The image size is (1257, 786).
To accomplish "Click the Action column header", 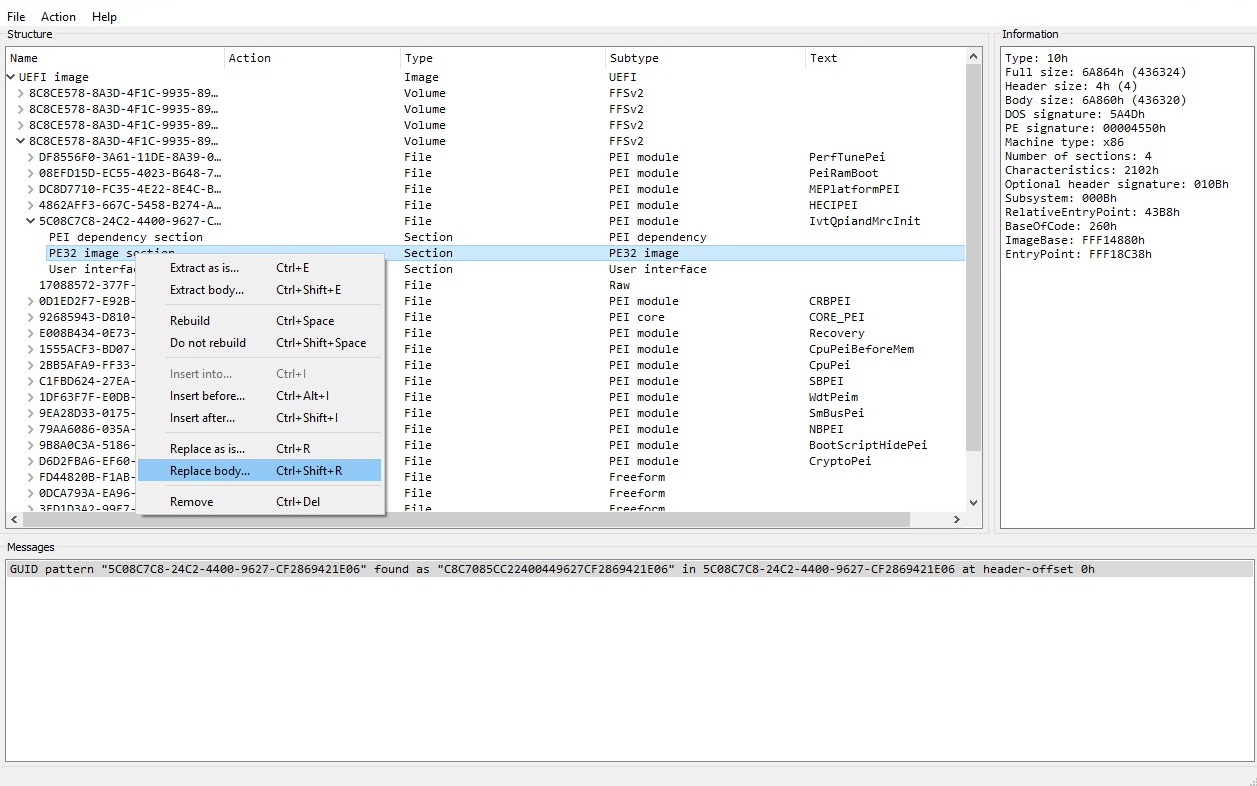I will click(x=312, y=58).
